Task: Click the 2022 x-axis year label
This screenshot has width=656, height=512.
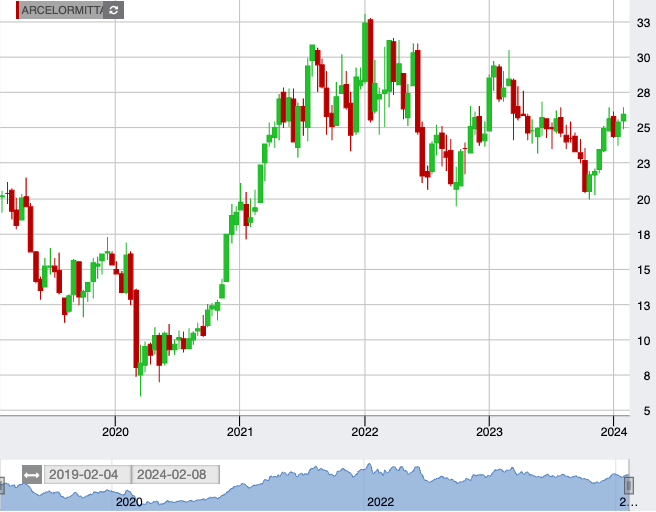Action: pos(365,432)
